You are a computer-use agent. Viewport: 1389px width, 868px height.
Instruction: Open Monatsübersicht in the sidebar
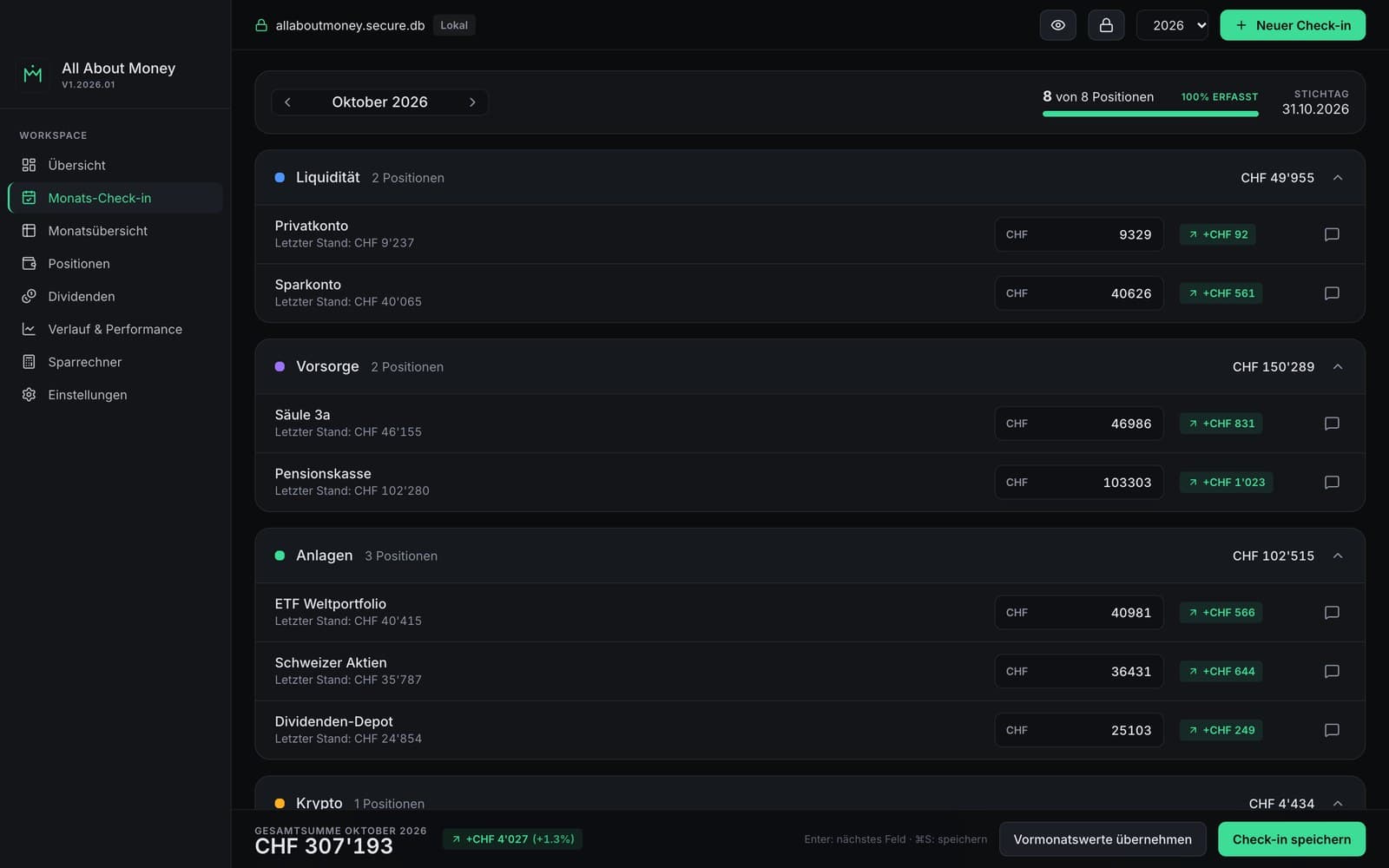tap(115, 231)
